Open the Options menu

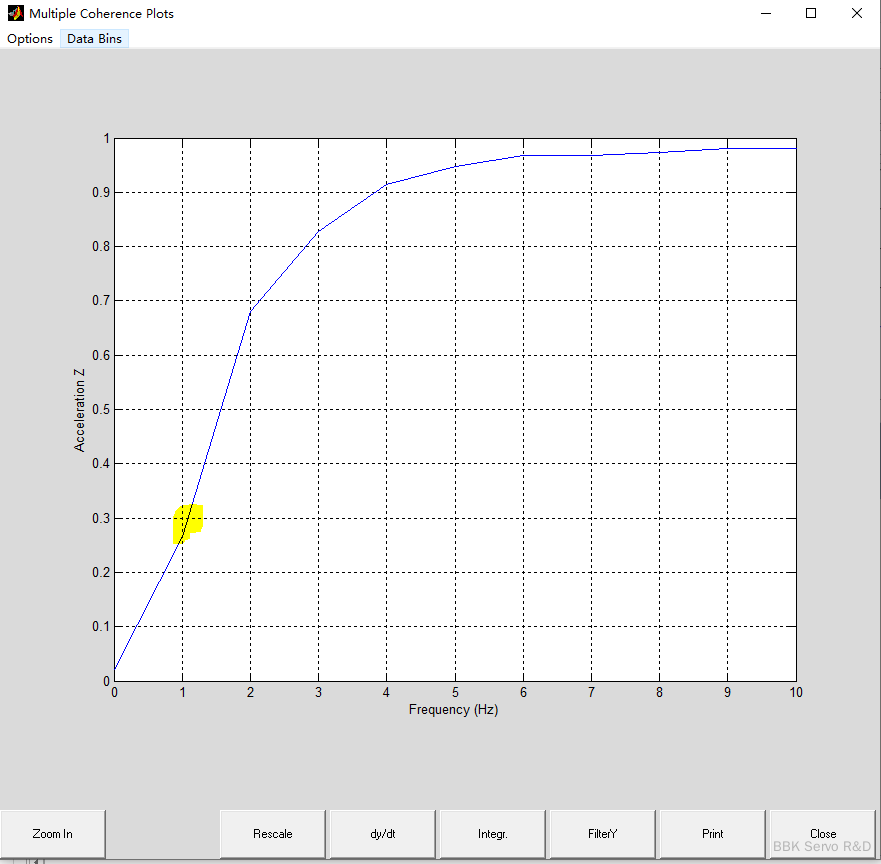pos(30,39)
